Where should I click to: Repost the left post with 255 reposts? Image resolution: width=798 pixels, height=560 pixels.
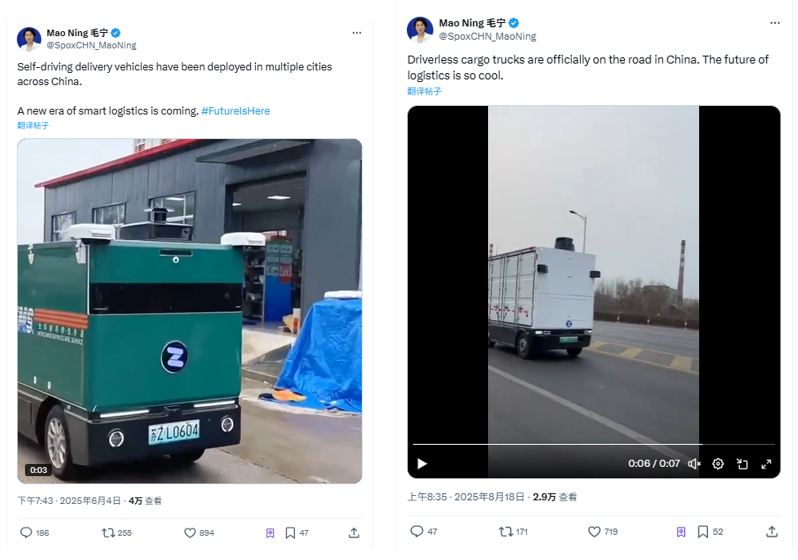point(108,533)
